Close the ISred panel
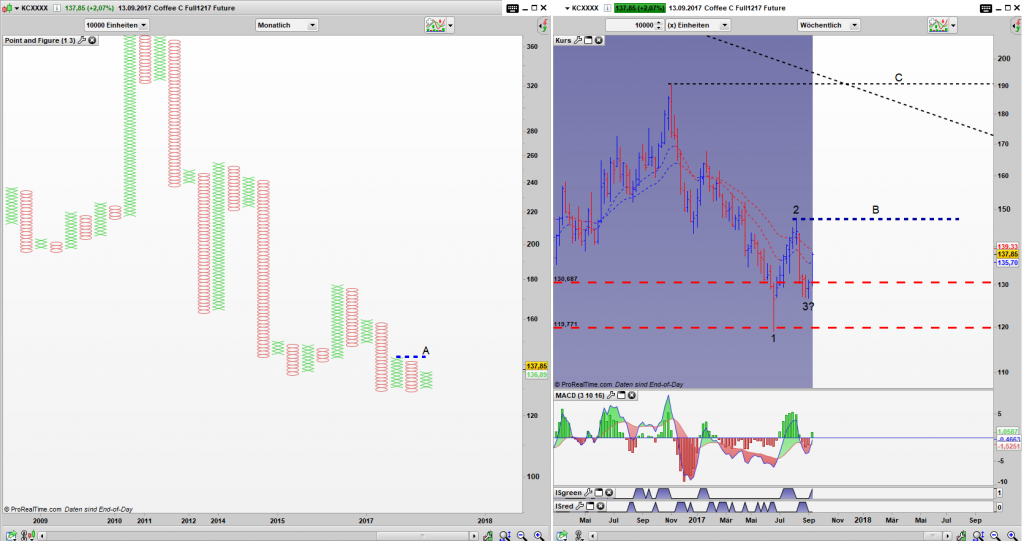The width and height of the screenshot is (1024, 541). click(x=601, y=506)
